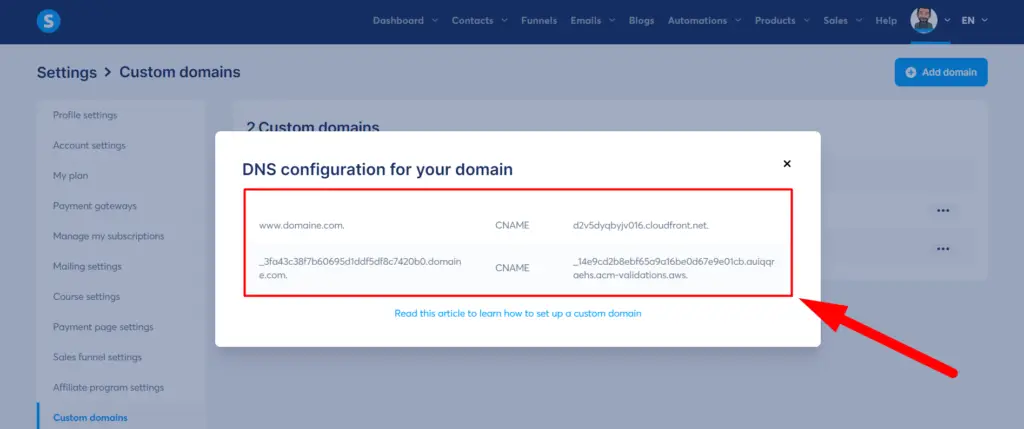Open Payment gateways settings
Screen dimensions: 1024x429
95,206
